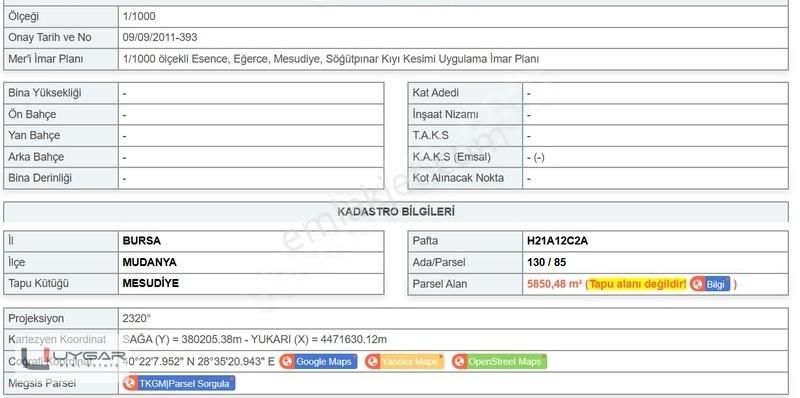Screen dimensions: 800x398
Task: Select the Ada/Parsel value 130 / 85
Action: pyautogui.click(x=546, y=263)
